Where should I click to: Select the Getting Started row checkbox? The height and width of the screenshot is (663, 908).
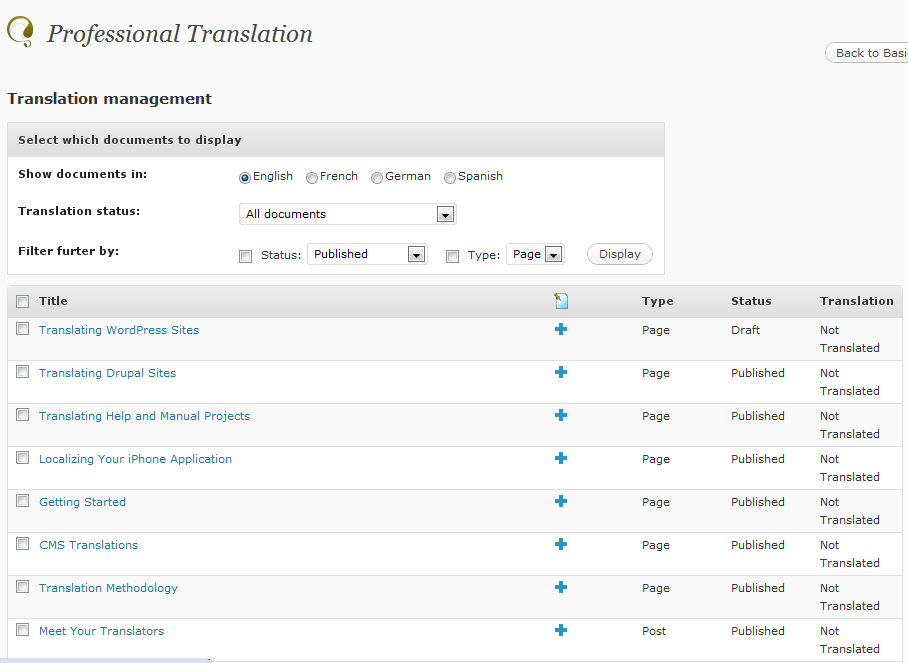pos(23,501)
